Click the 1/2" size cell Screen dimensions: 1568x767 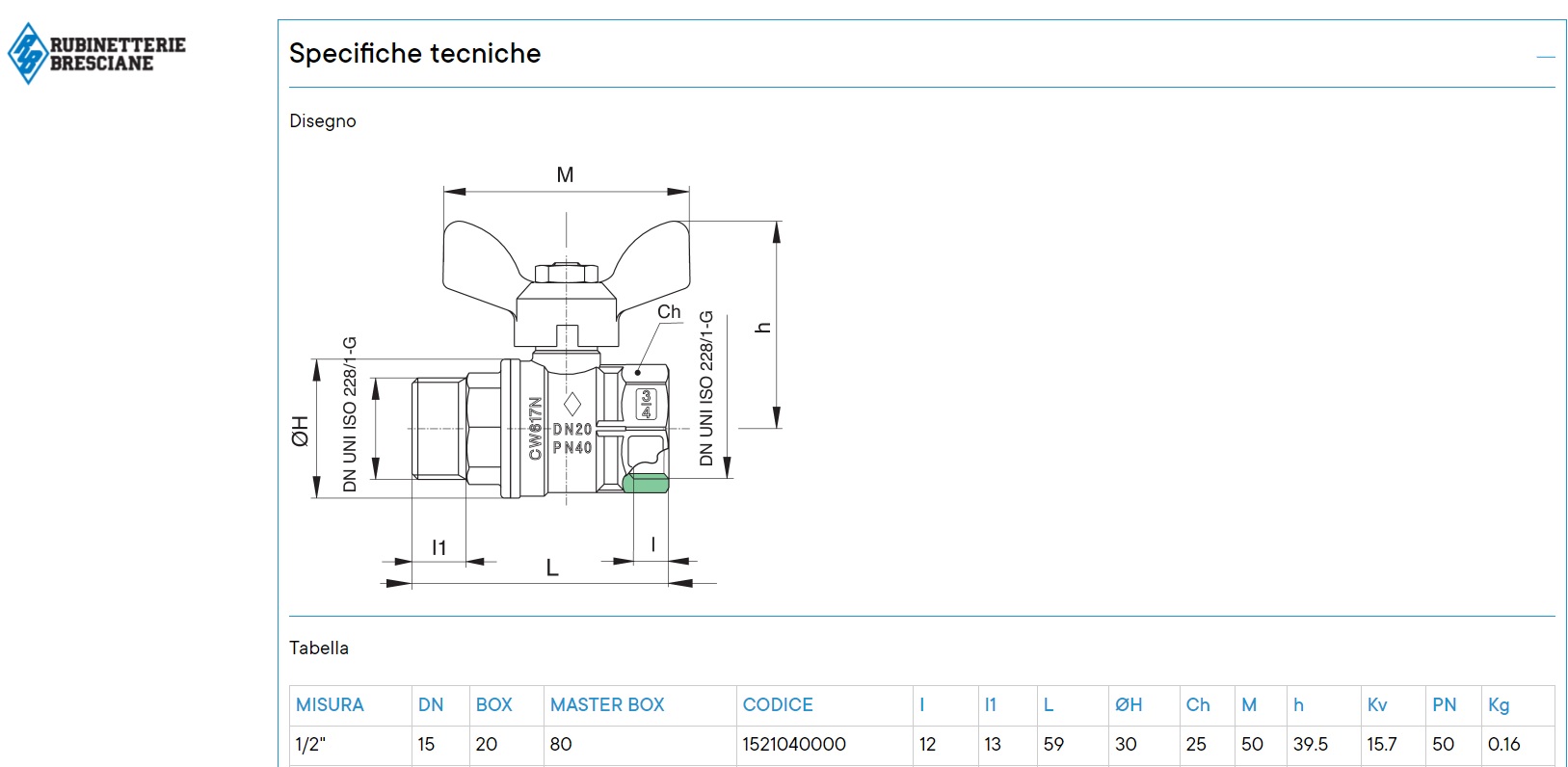click(310, 744)
